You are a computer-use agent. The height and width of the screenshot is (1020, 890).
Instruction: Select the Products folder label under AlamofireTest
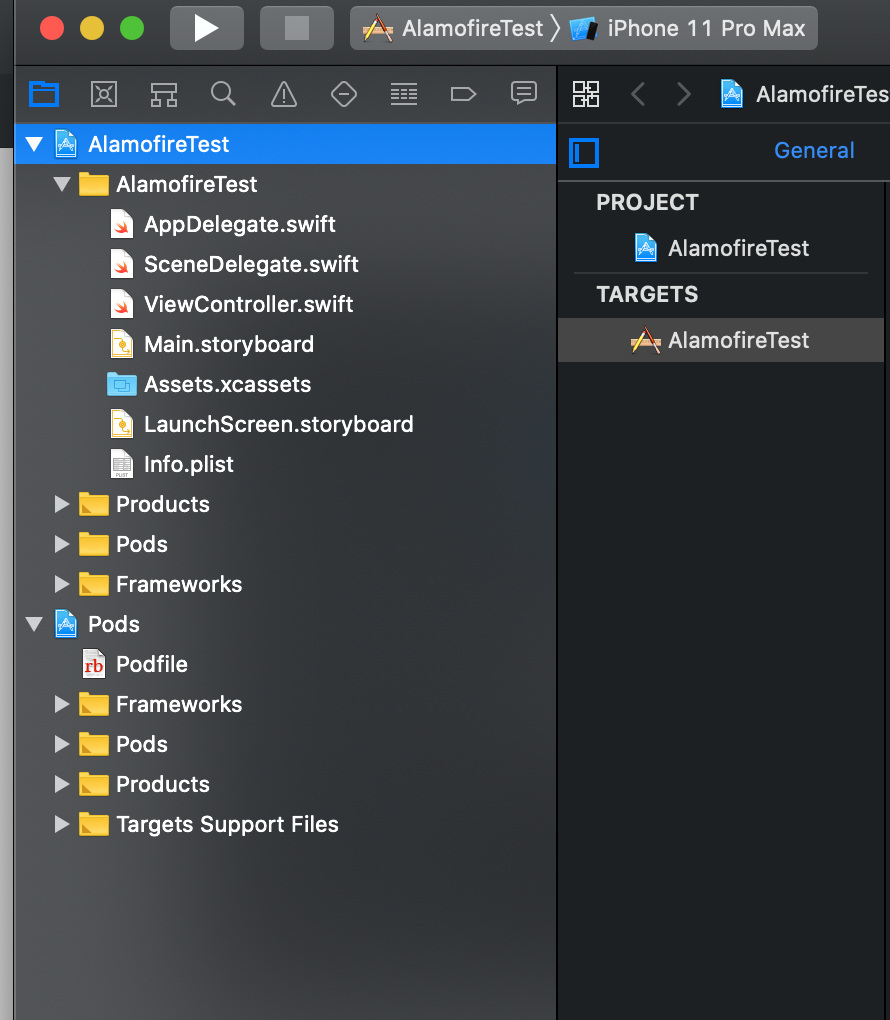point(163,504)
